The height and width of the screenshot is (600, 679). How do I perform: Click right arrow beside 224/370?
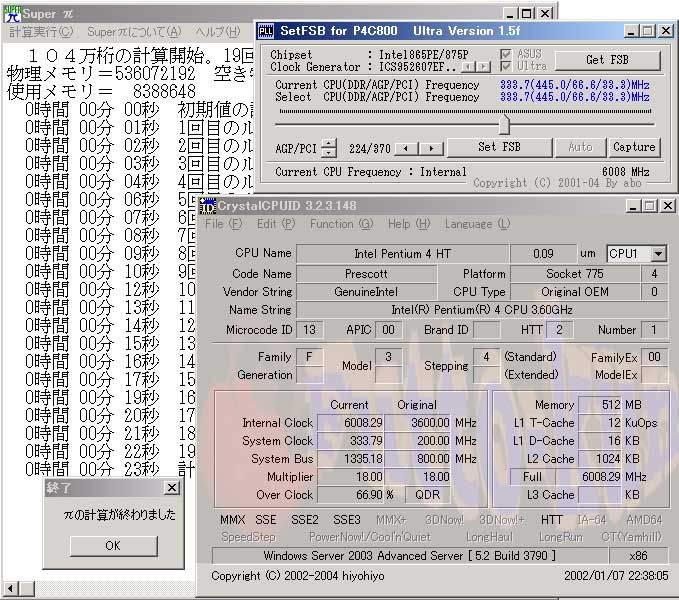431,148
